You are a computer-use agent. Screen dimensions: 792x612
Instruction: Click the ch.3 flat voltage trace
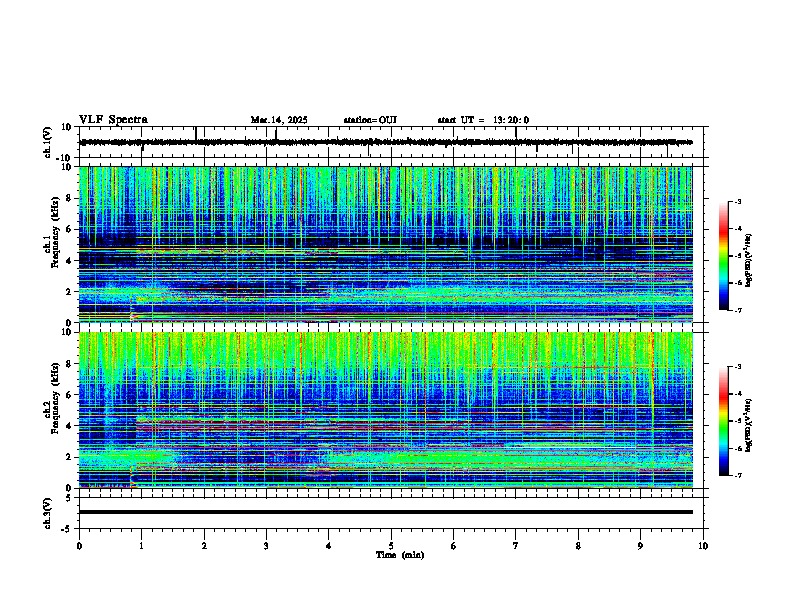[386, 512]
